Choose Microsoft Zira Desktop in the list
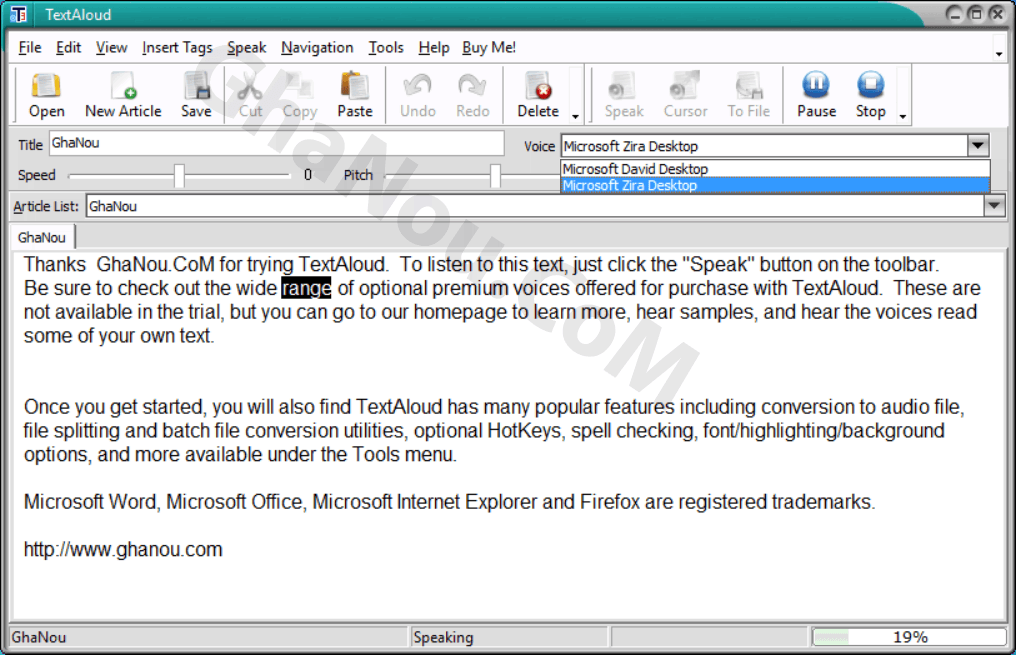Viewport: 1016px width, 655px height. tap(775, 185)
